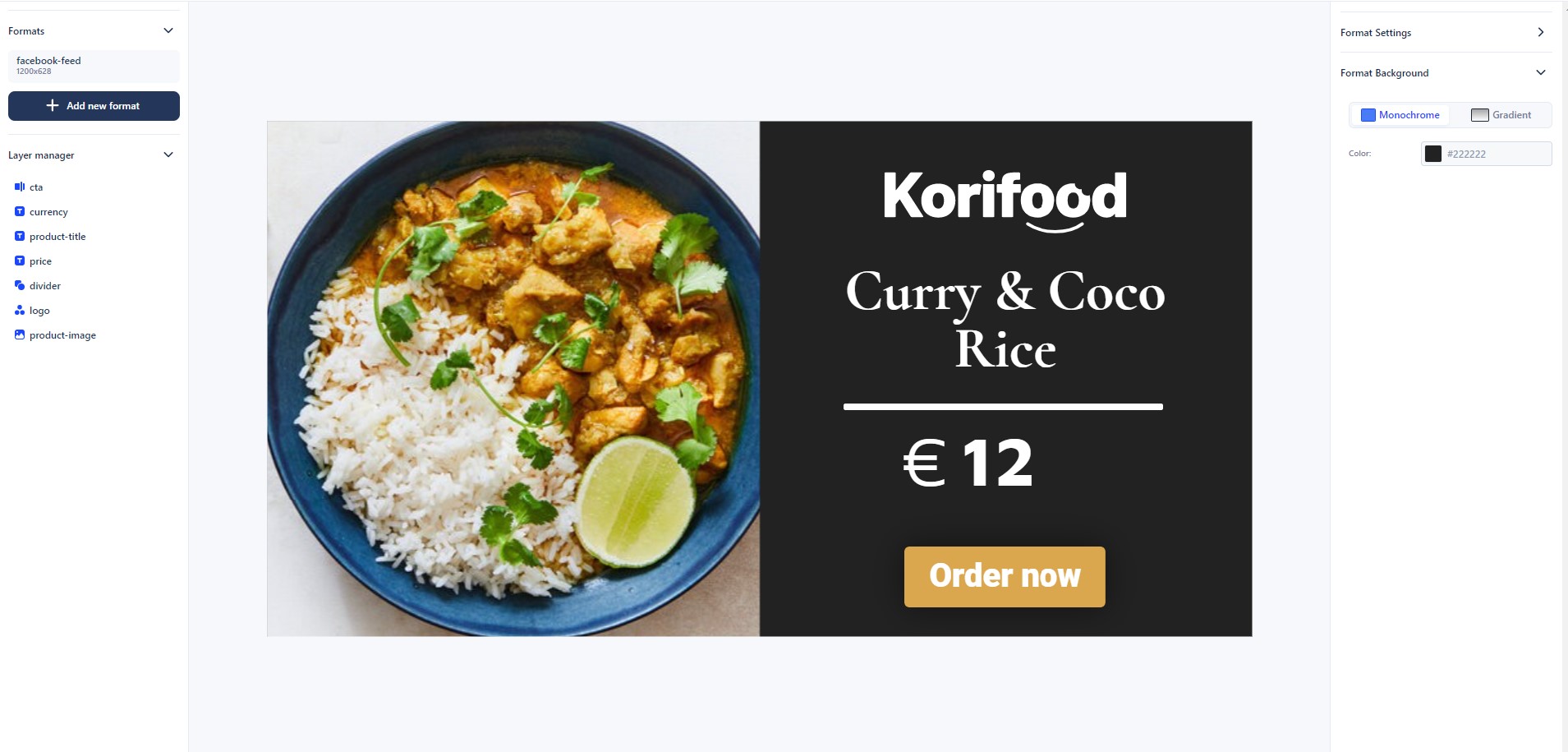Viewport: 1568px width, 752px height.
Task: Click the Order now button on canvas
Action: [x=1005, y=577]
